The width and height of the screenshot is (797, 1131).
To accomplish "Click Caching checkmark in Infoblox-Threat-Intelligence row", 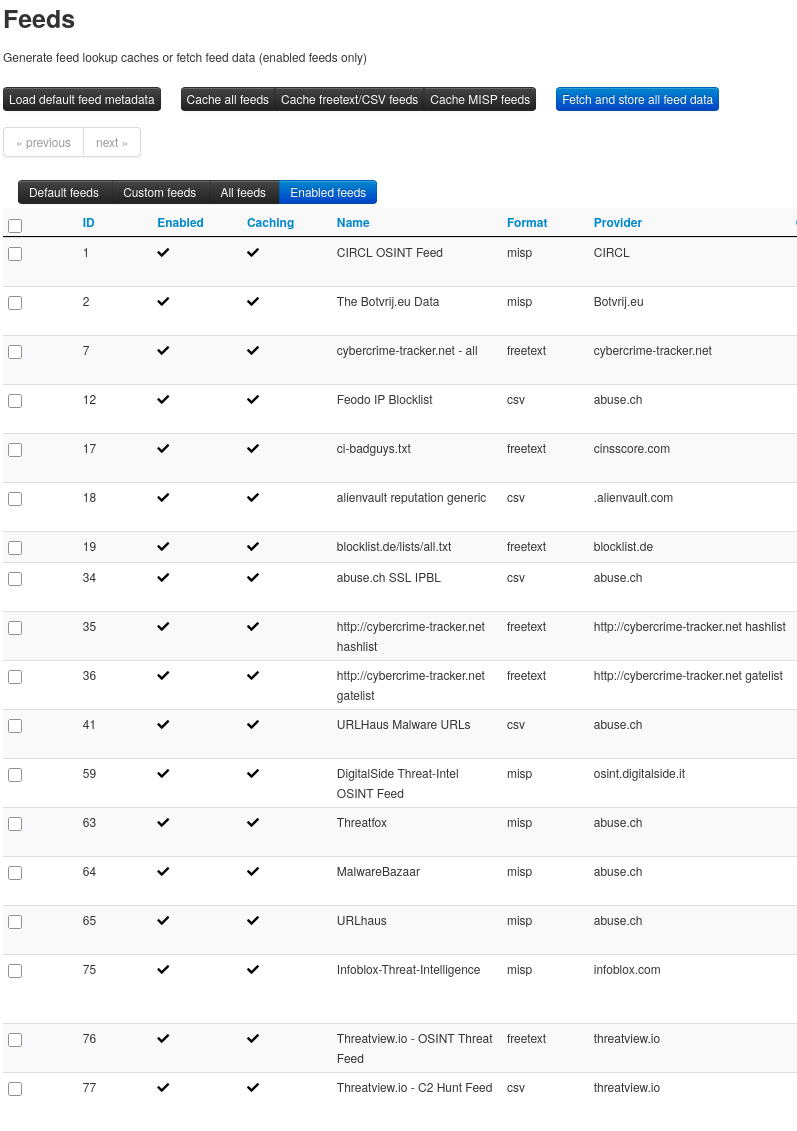I will tap(252, 970).
